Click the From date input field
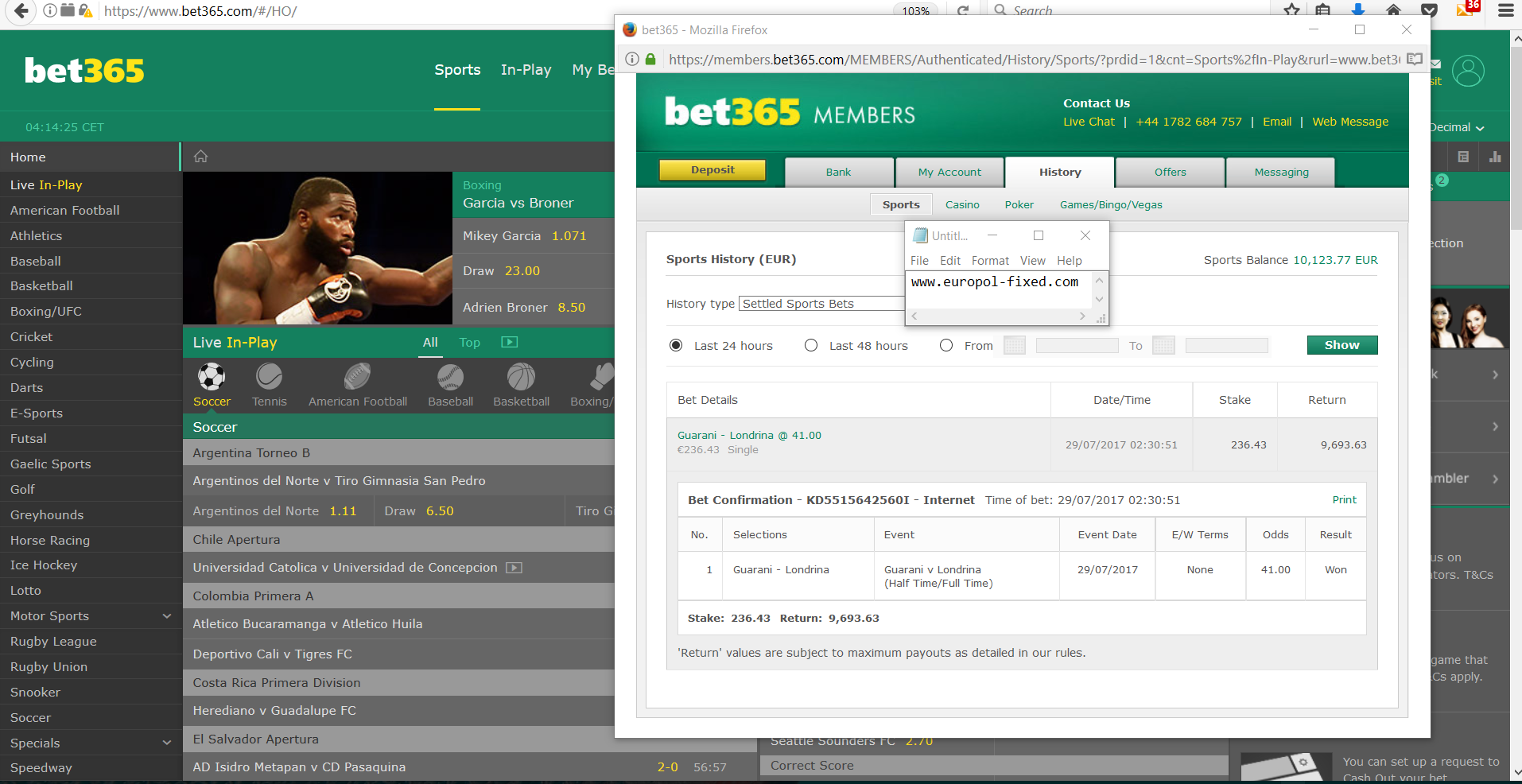1522x784 pixels. pyautogui.click(x=1077, y=345)
